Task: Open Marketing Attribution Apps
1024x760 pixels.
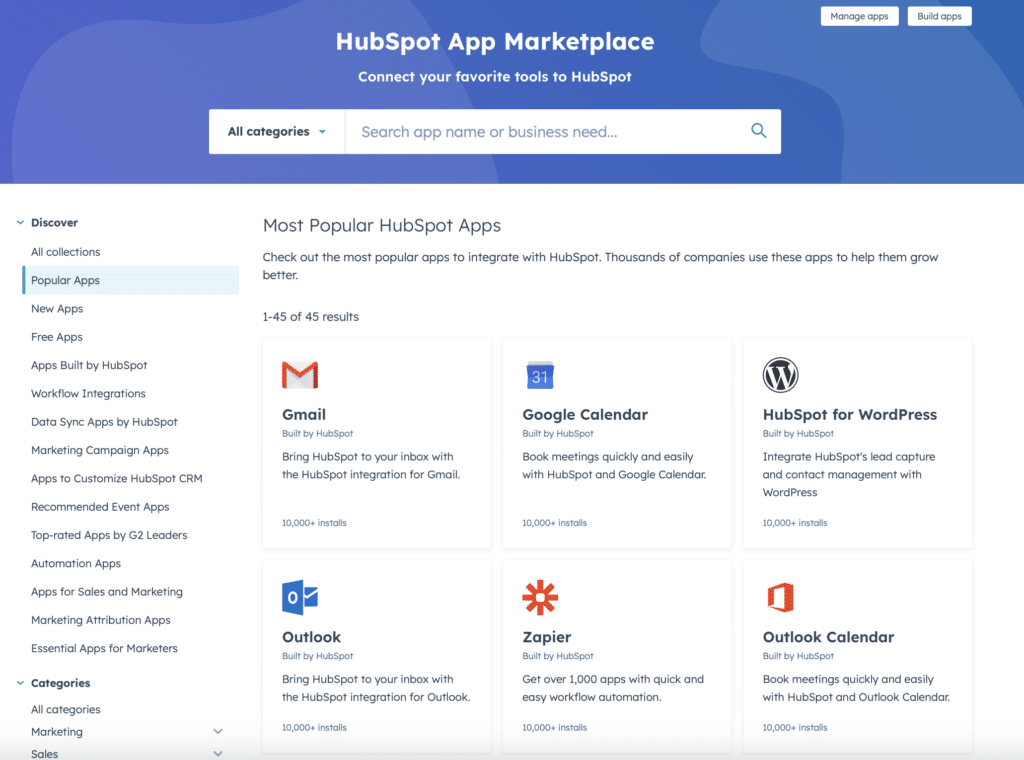Action: (x=101, y=620)
